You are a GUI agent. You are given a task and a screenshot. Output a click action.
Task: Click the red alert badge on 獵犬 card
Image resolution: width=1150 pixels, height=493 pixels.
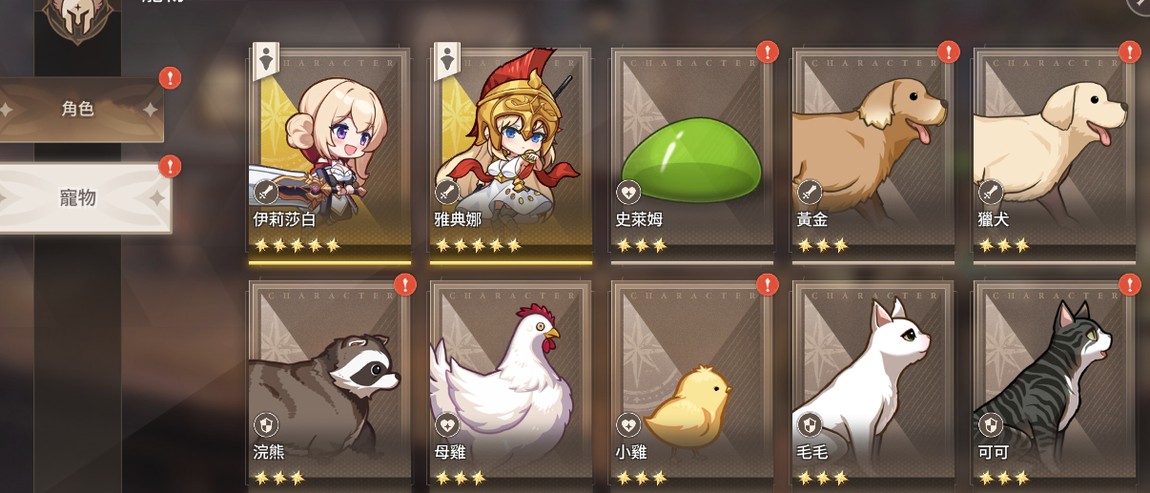click(x=1129, y=52)
